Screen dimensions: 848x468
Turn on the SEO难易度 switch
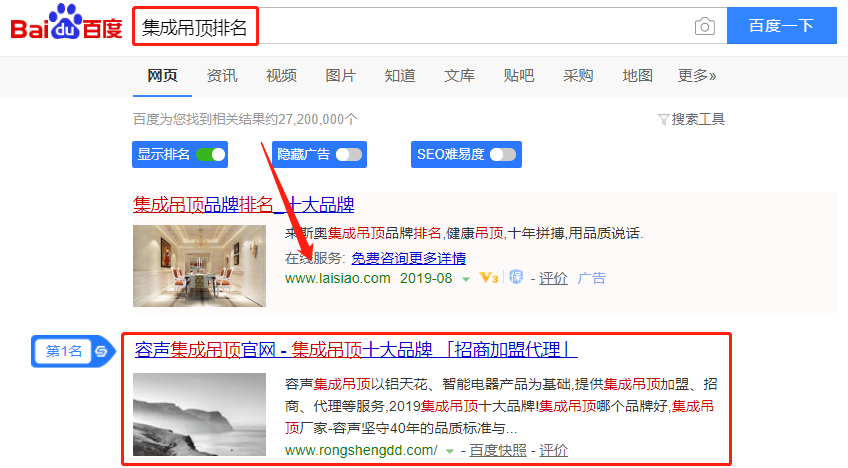click(x=503, y=155)
